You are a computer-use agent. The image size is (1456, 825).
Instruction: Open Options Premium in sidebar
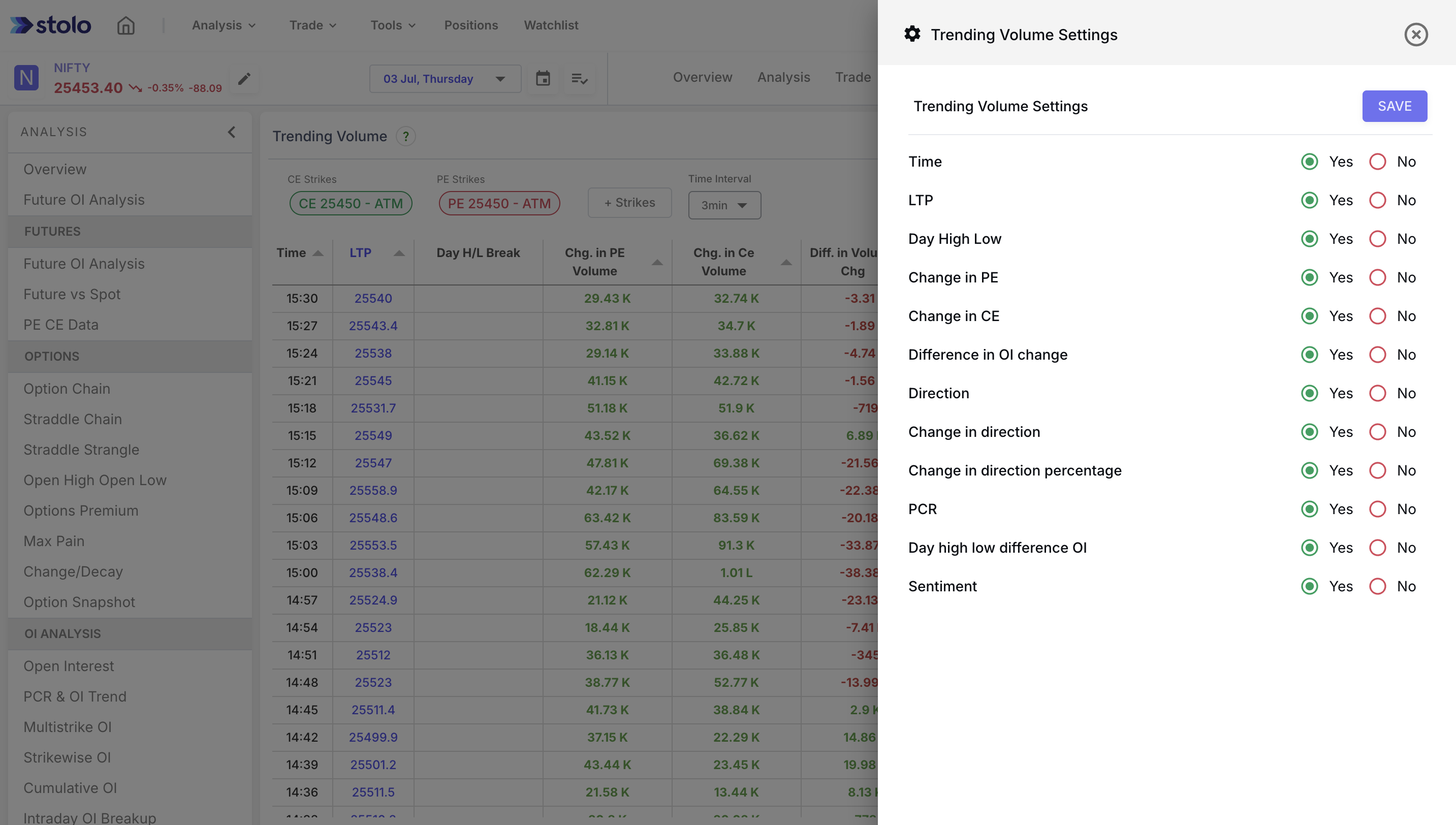click(80, 511)
